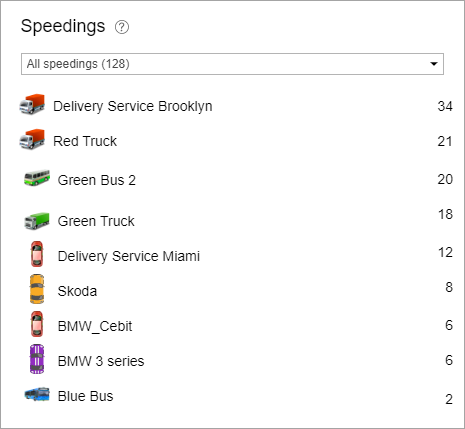Click the speeding count 34 for Brooklyn
This screenshot has width=465, height=429.
pyautogui.click(x=445, y=106)
